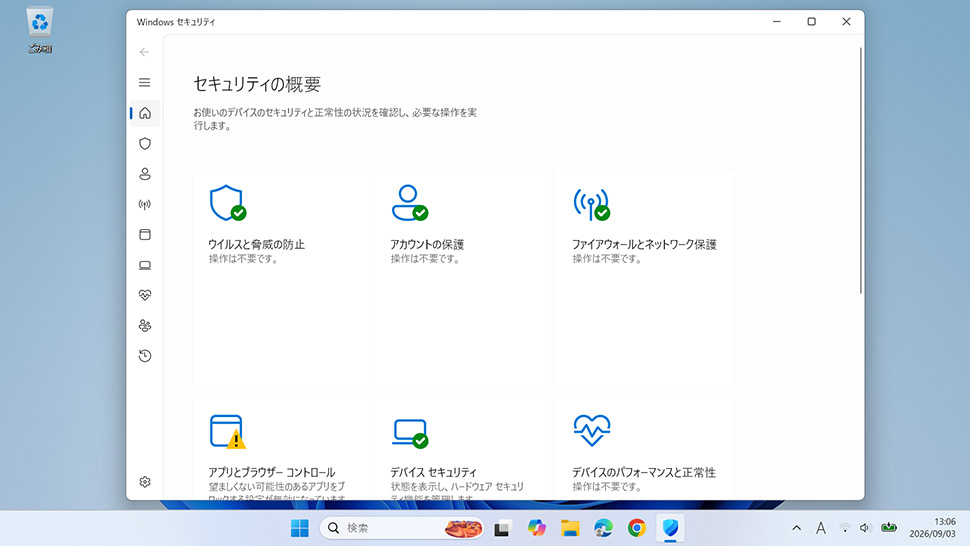Open firewall & network antenna icon in sidebar
Viewport: 970px width, 546px height.
(x=145, y=204)
